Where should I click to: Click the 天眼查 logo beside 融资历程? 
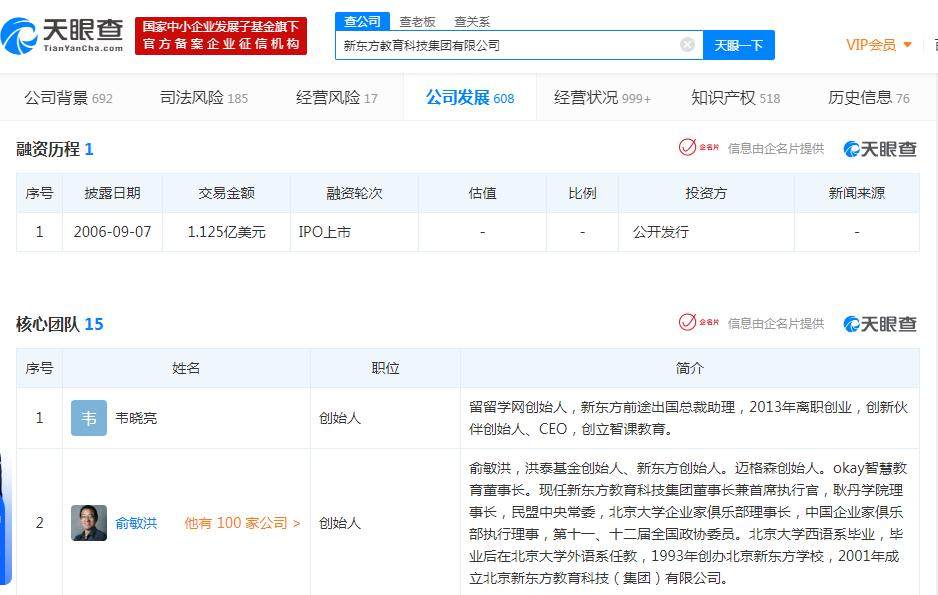point(879,149)
